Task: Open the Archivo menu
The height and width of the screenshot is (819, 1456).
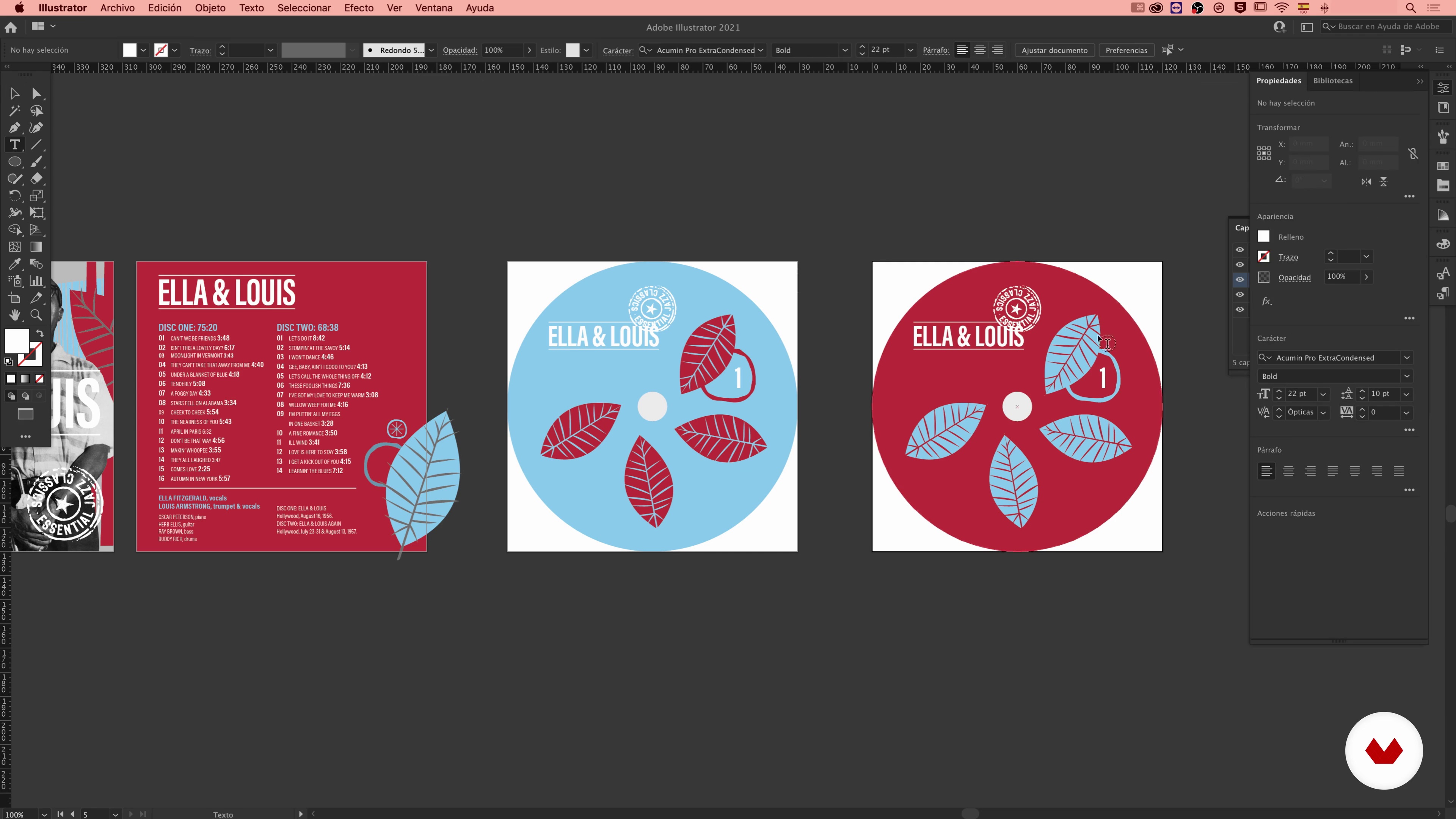Action: (117, 8)
